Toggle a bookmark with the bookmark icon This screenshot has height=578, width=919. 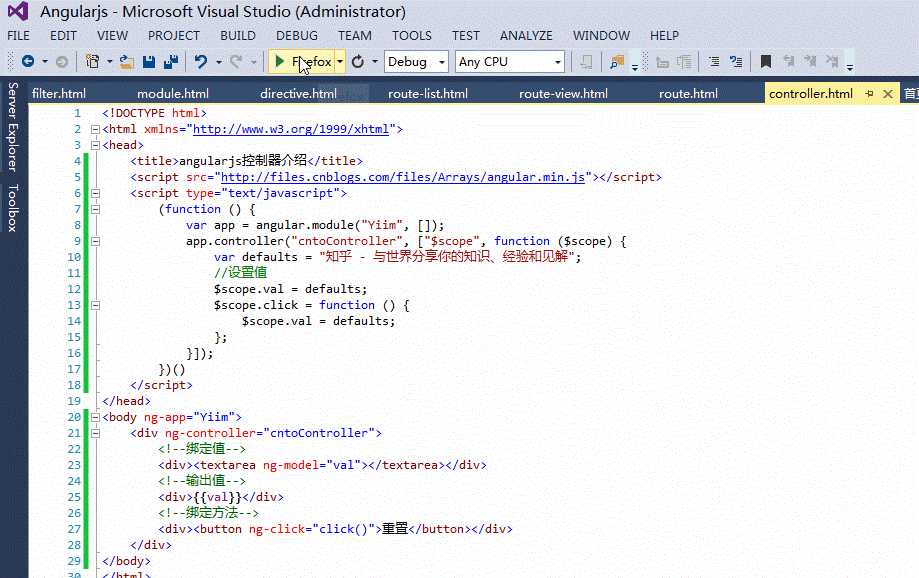click(765, 61)
